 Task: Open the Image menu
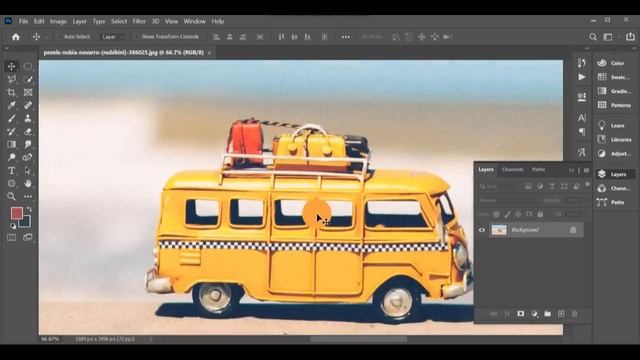[58, 21]
